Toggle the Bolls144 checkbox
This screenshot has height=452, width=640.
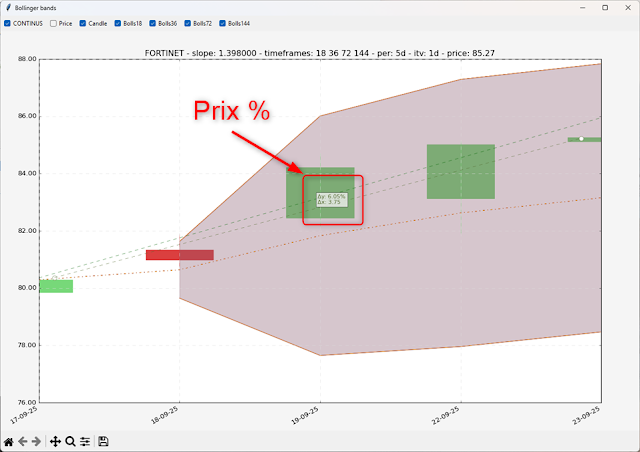(223, 22)
